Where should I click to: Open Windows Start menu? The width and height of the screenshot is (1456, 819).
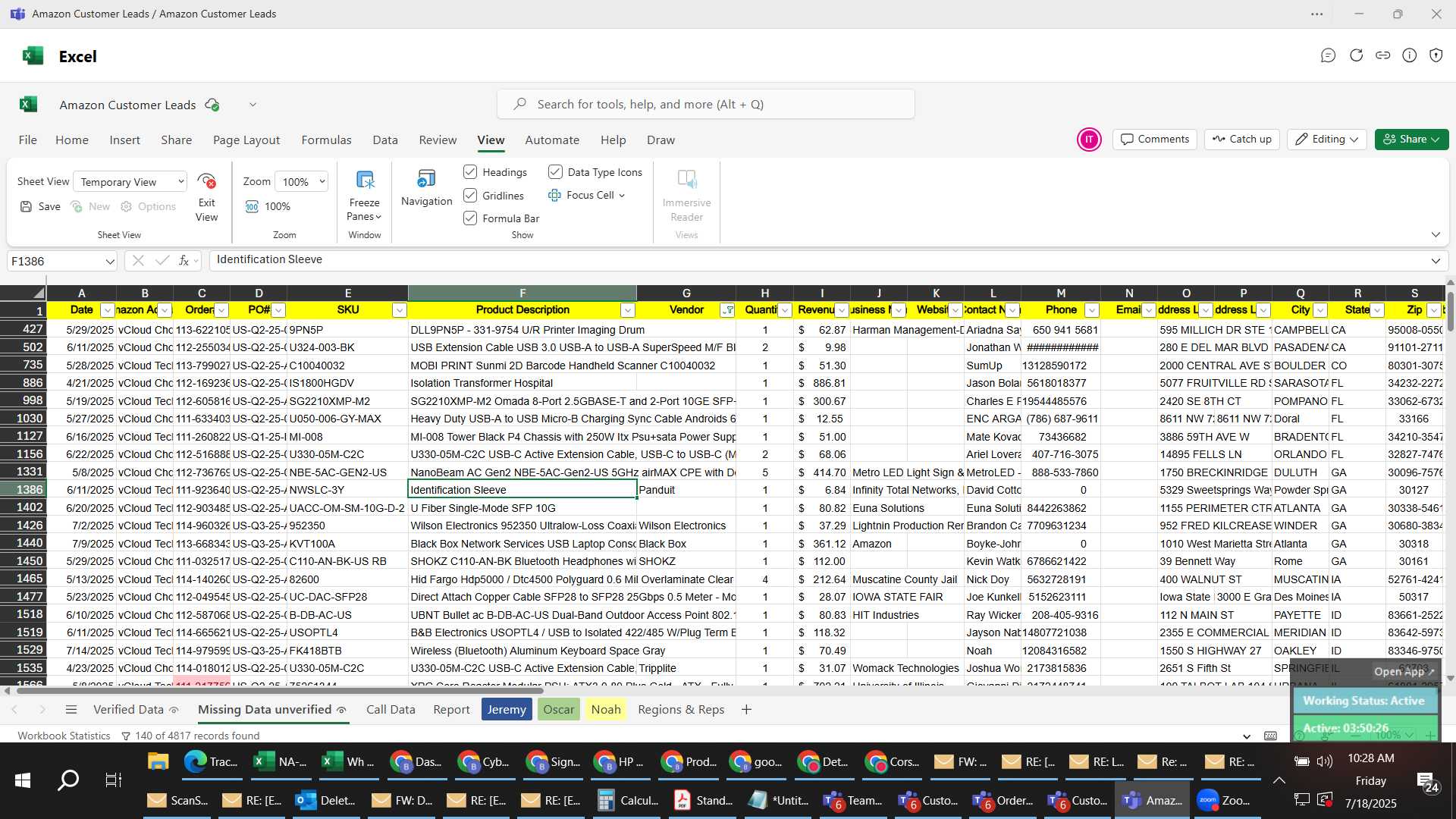point(23,780)
